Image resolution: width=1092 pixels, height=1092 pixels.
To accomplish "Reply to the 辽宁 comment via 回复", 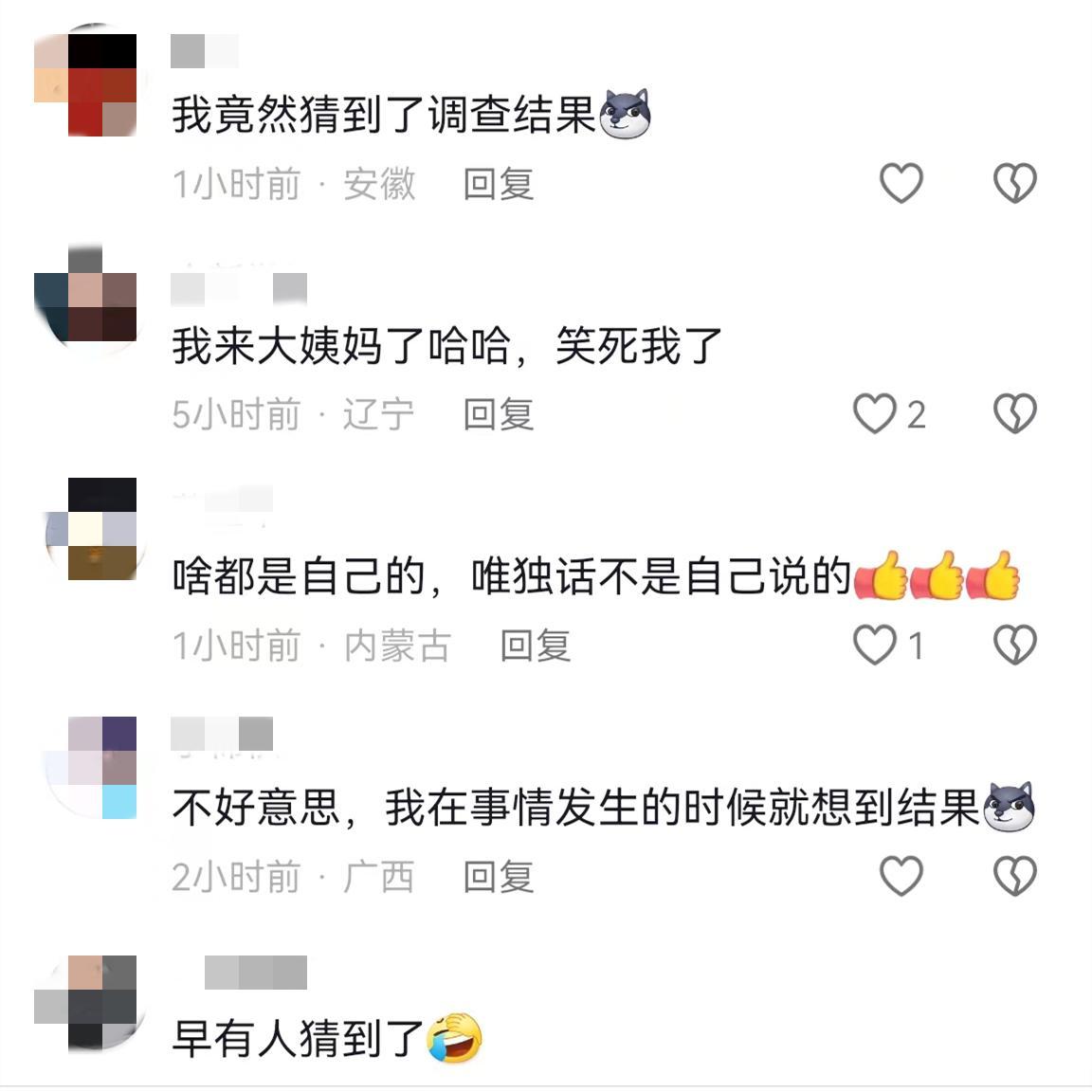I will coord(499,415).
